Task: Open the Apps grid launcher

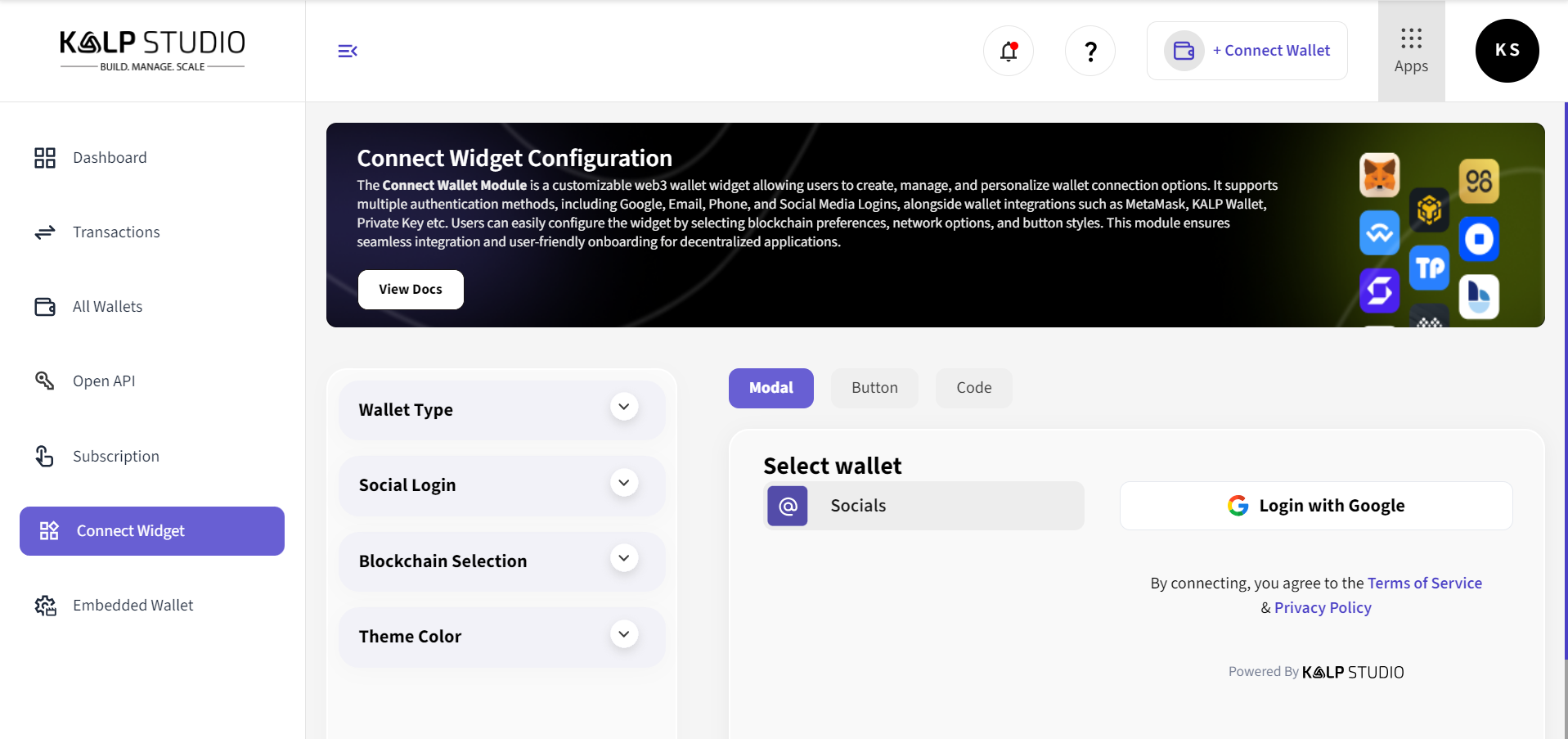Action: (1411, 51)
